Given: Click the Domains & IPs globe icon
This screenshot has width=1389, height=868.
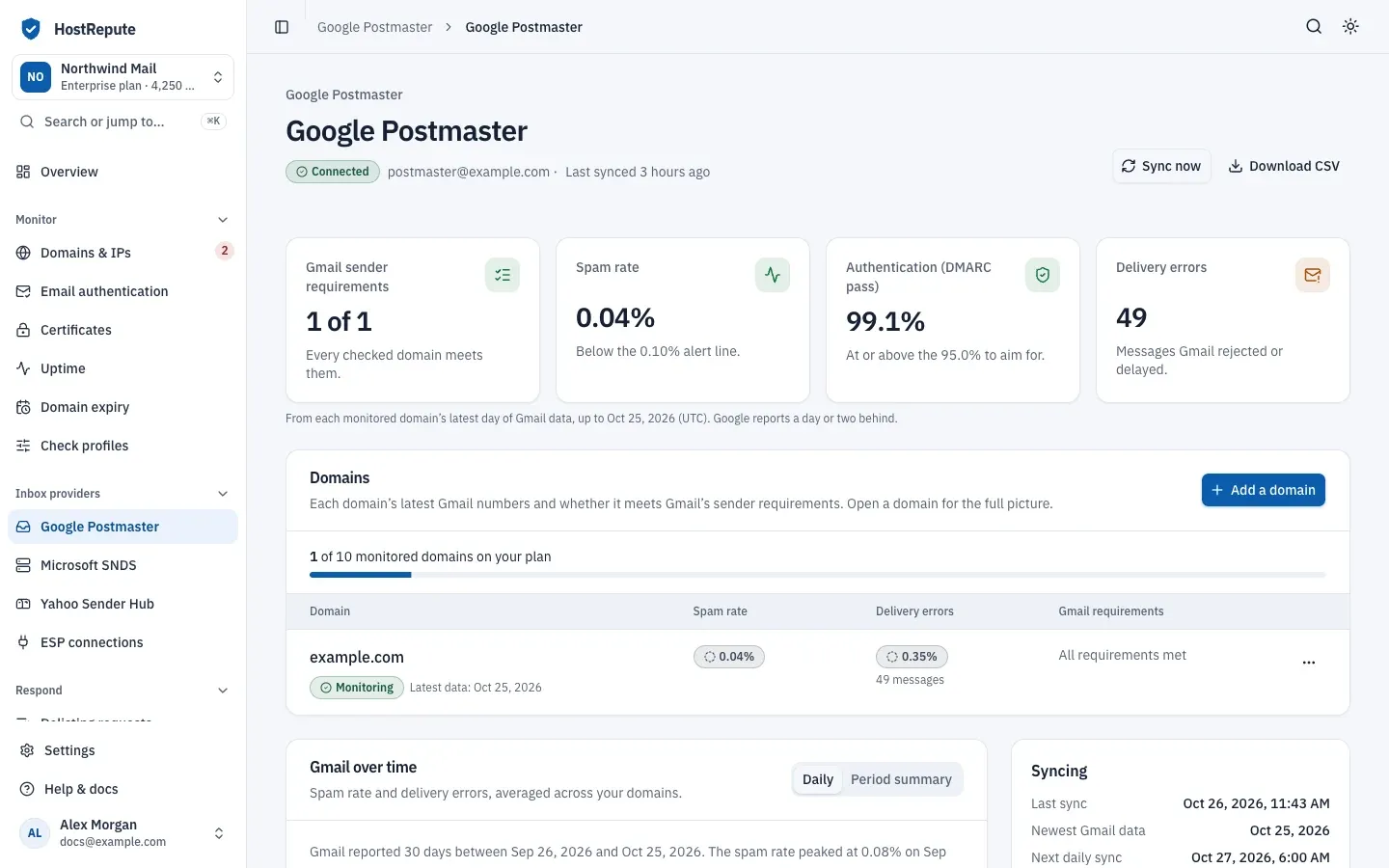Looking at the screenshot, I should [23, 253].
